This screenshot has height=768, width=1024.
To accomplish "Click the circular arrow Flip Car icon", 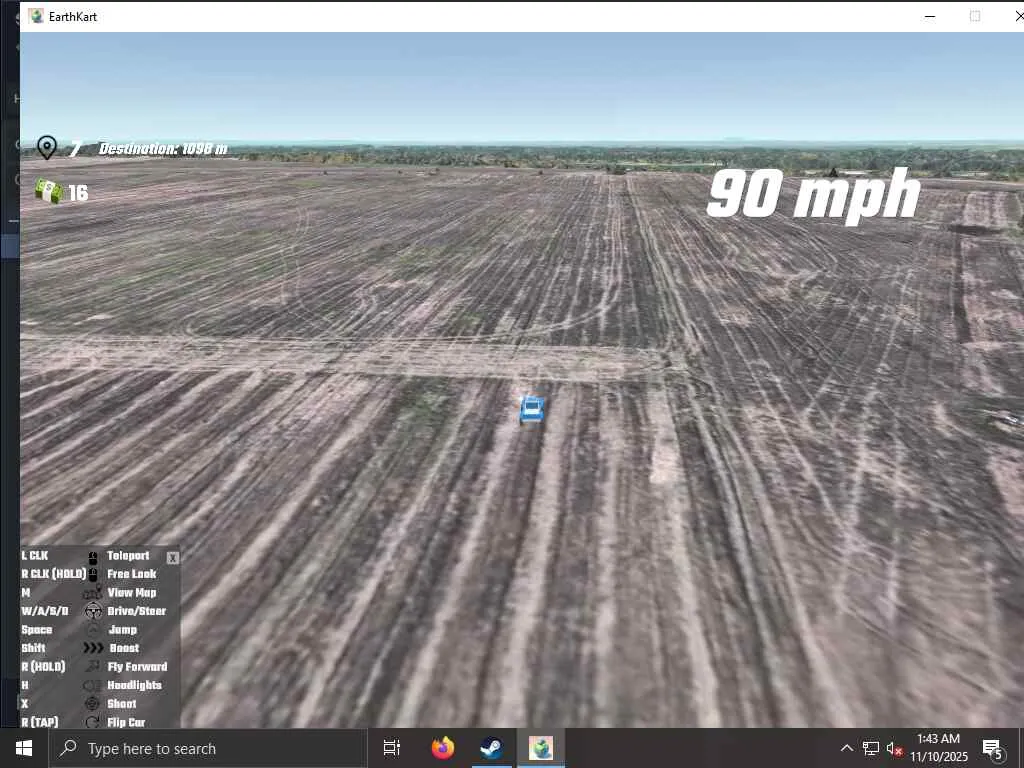I will coord(93,722).
